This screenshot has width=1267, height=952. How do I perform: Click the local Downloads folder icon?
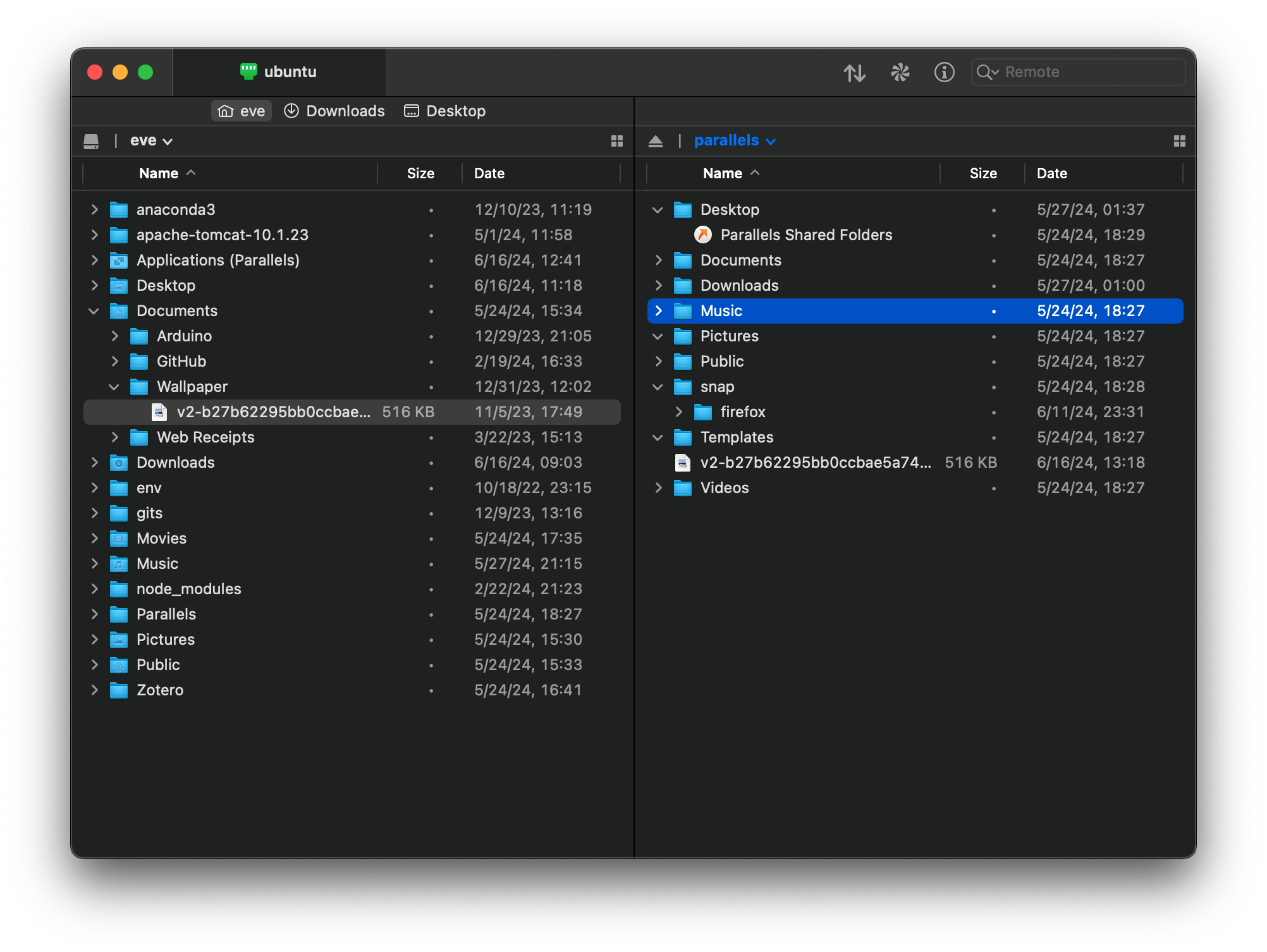pyautogui.click(x=119, y=463)
